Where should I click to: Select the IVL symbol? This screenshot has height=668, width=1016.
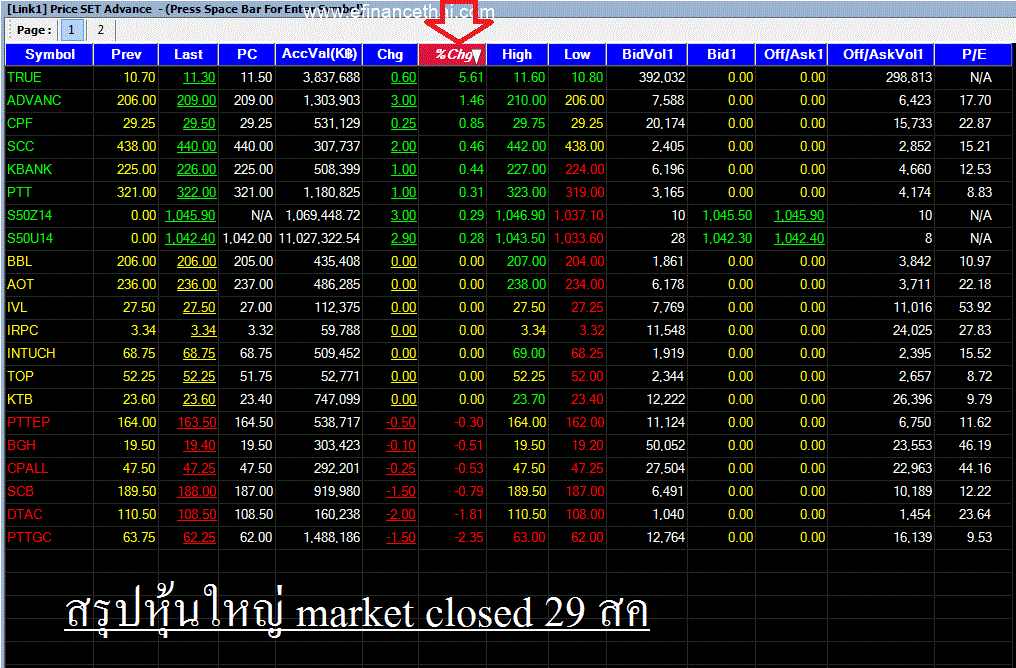point(17,308)
